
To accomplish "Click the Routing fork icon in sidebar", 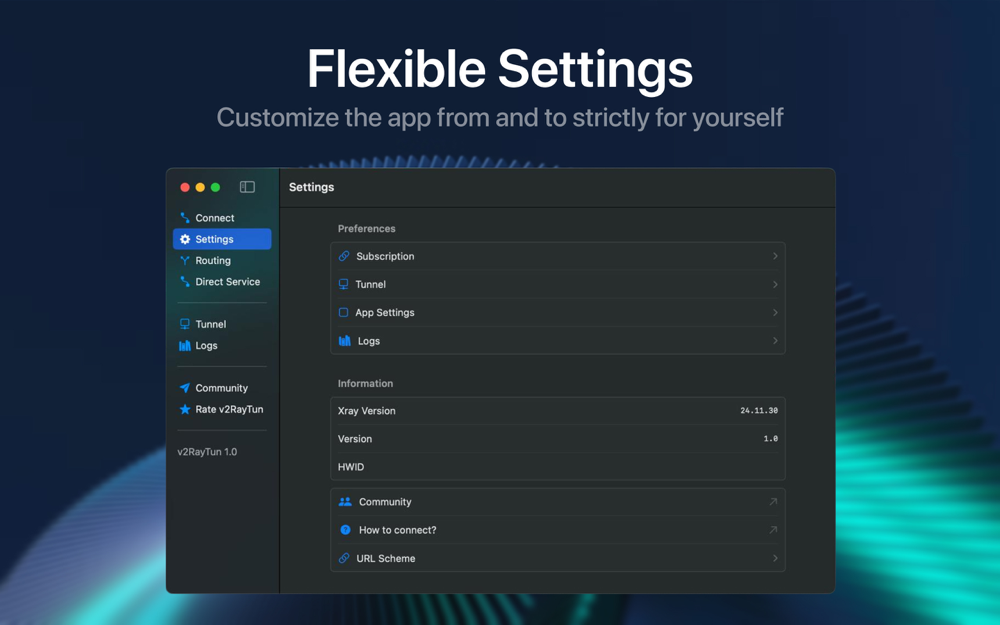I will point(185,260).
